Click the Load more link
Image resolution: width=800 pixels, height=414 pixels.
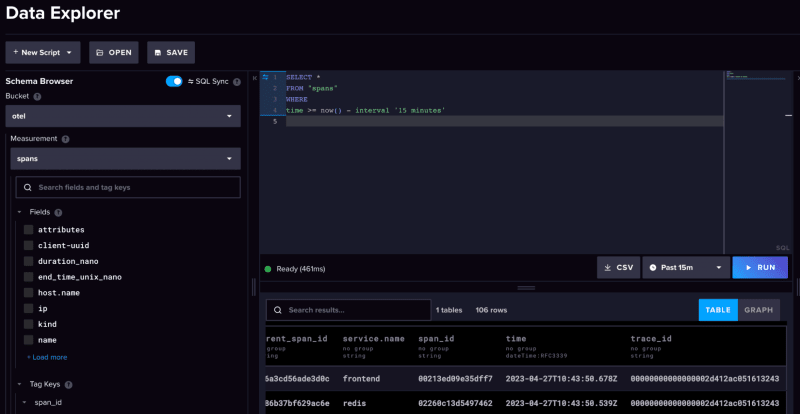click(x=47, y=357)
